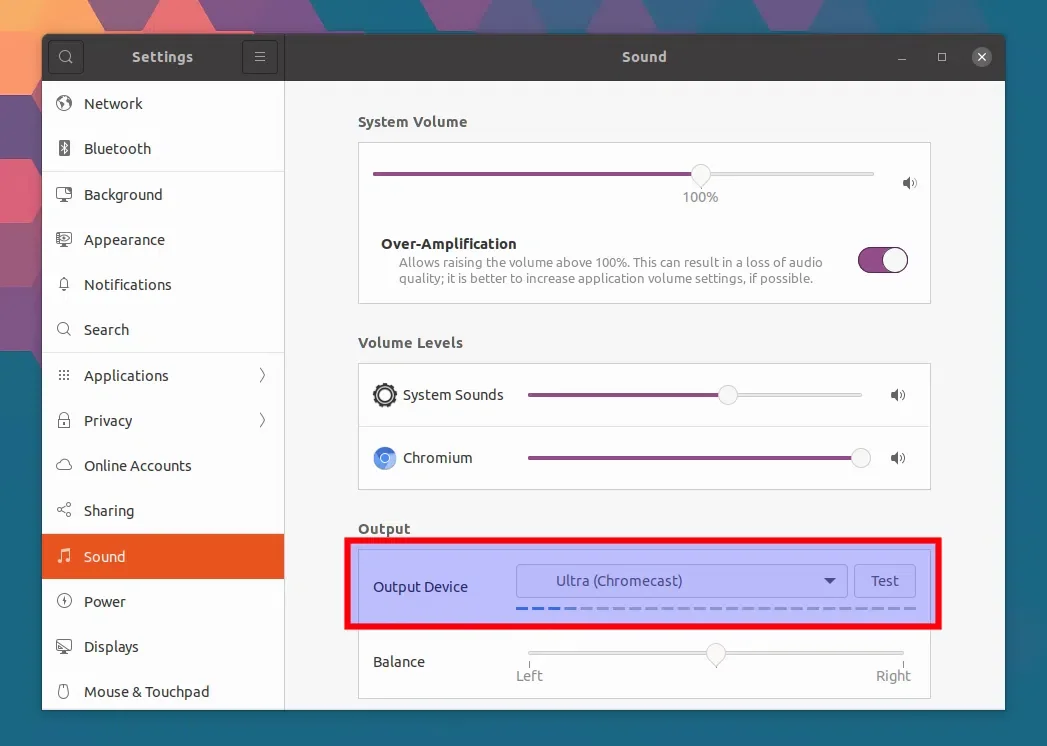The height and width of the screenshot is (746, 1047).
Task: Open Sharing settings
Action: tap(163, 511)
